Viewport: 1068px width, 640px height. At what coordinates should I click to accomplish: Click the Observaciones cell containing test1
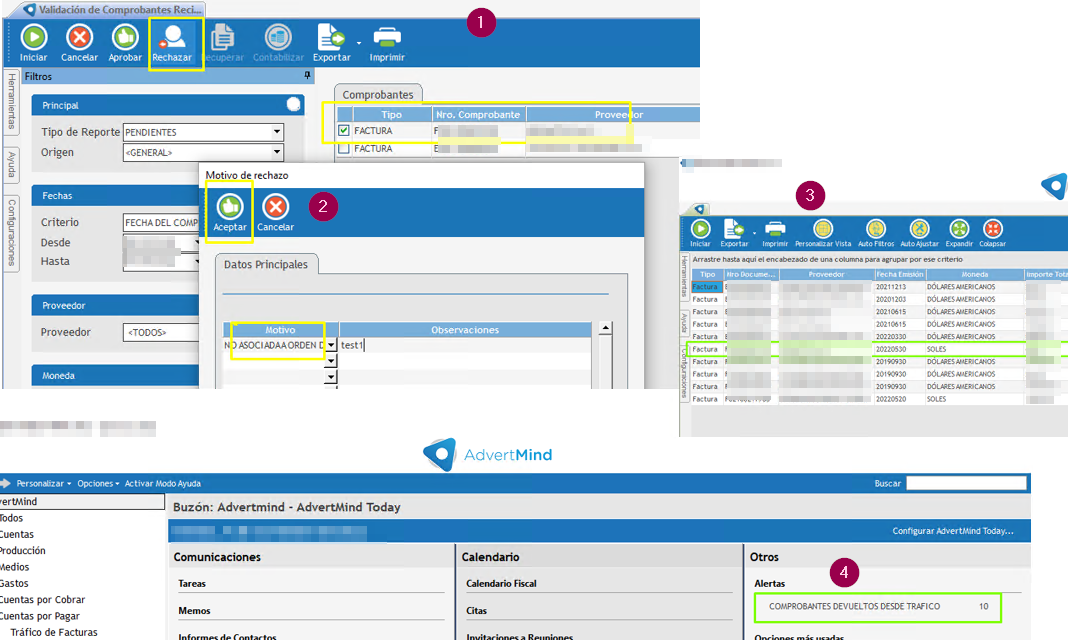[465, 345]
